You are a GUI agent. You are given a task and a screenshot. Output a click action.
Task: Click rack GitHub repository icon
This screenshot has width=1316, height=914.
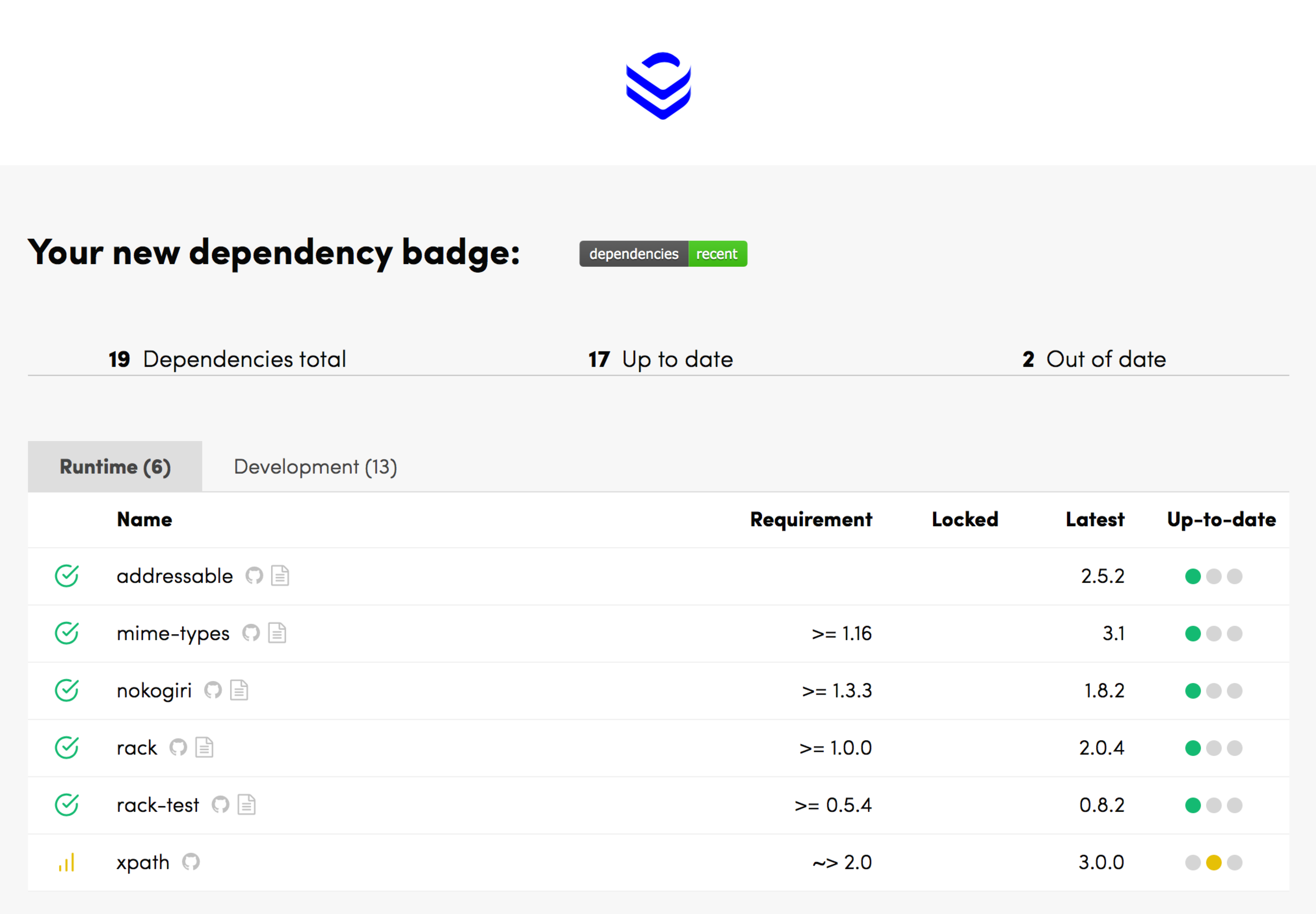point(178,747)
